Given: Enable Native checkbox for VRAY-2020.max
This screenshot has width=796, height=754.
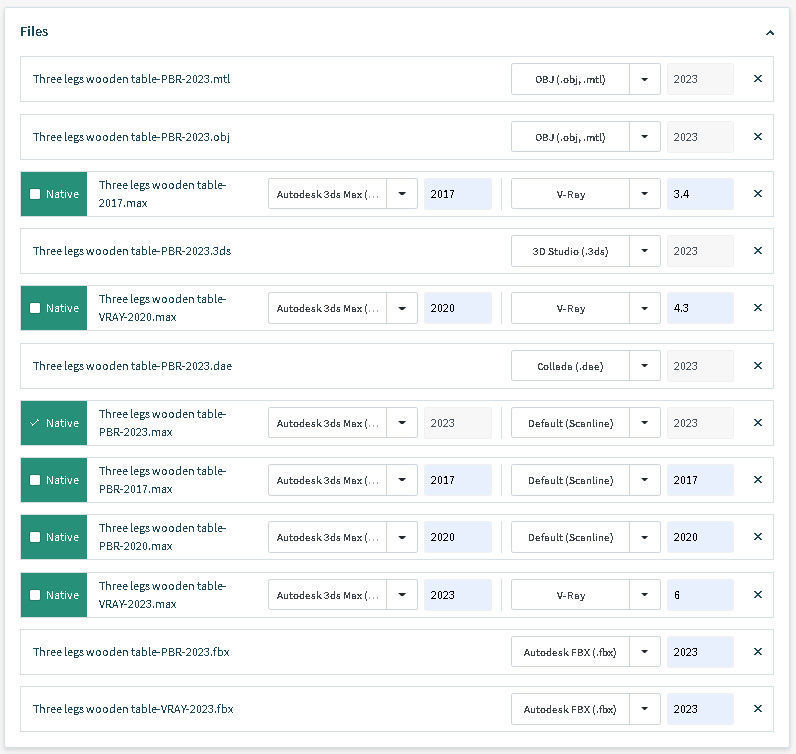Looking at the screenshot, I should pos(35,308).
